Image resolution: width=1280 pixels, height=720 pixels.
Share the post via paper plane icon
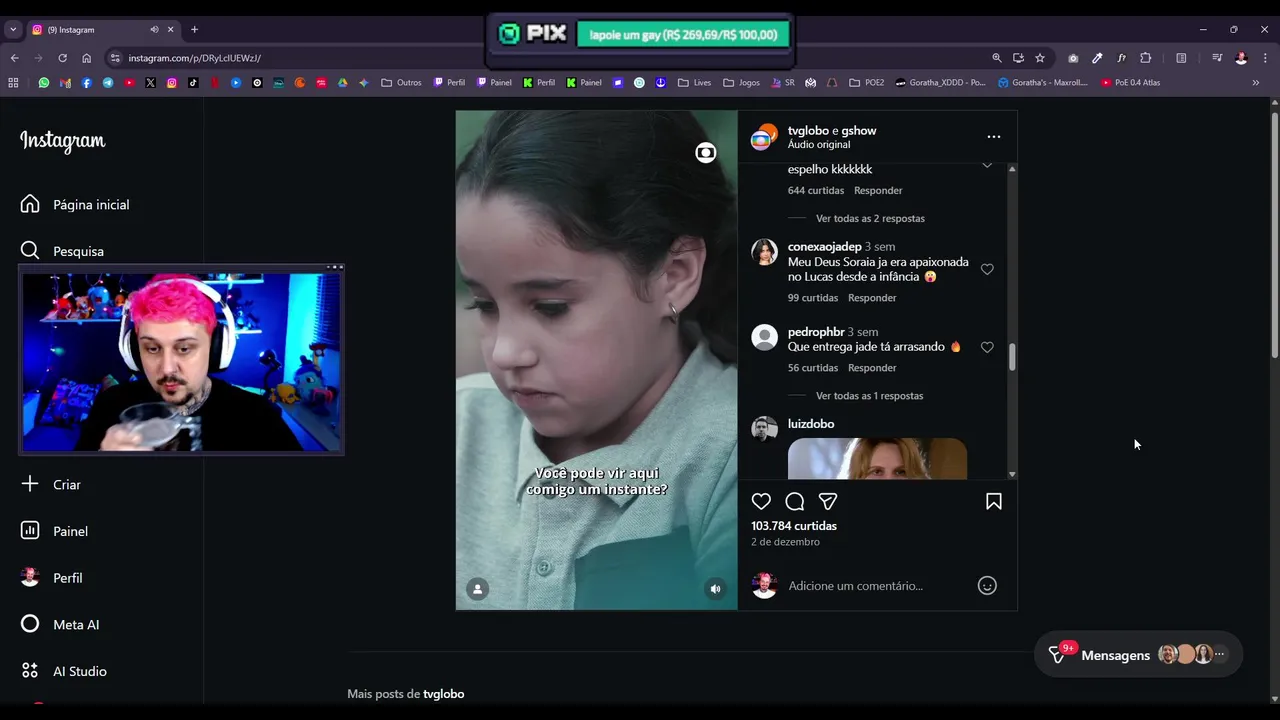click(x=828, y=501)
